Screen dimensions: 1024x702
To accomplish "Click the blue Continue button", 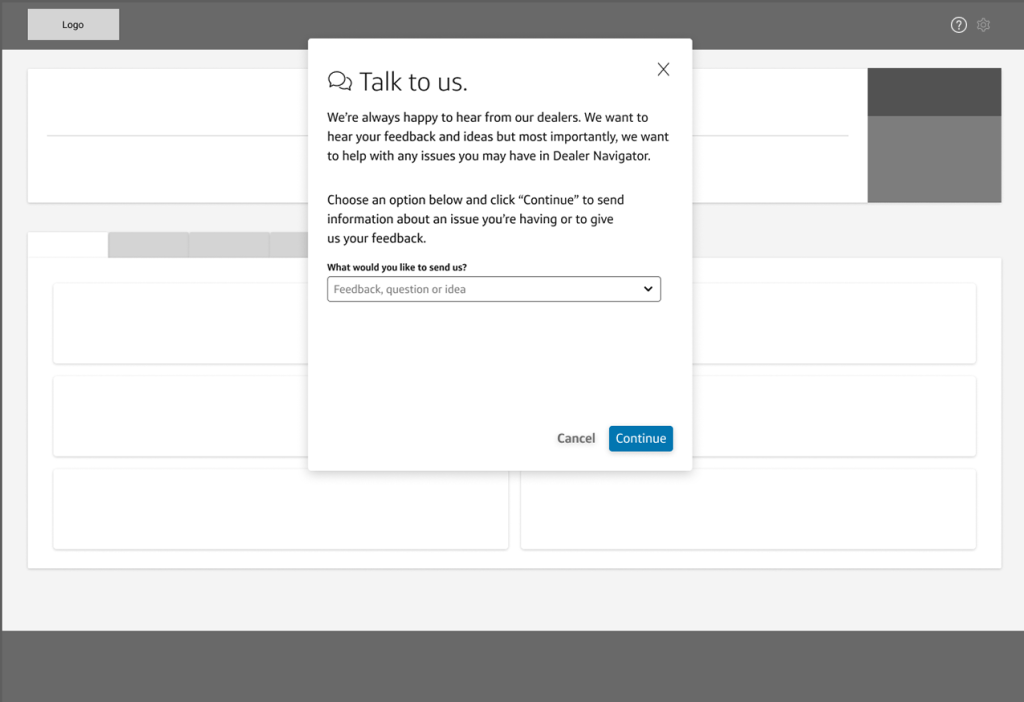I will (x=640, y=438).
